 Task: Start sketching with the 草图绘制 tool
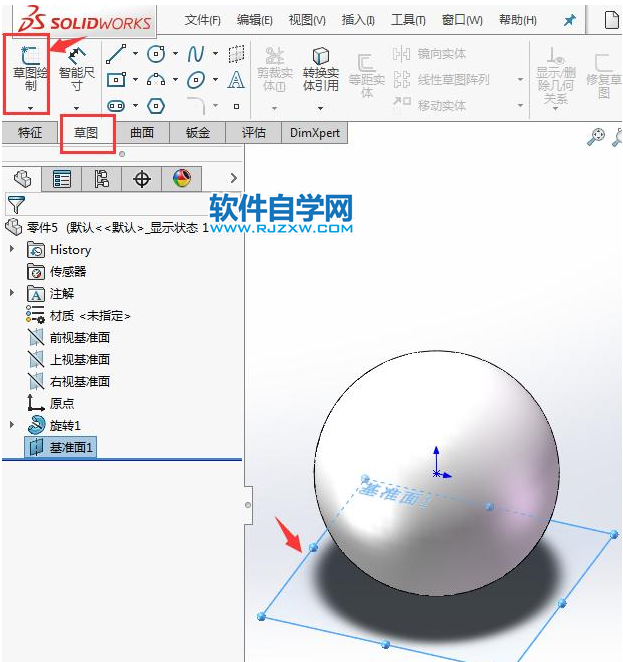pyautogui.click(x=30, y=70)
